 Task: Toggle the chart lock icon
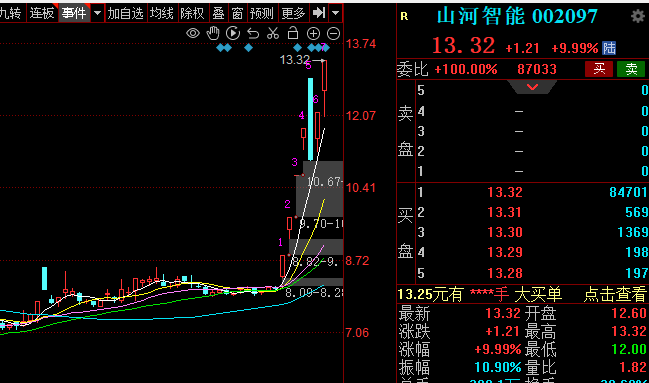[293, 33]
